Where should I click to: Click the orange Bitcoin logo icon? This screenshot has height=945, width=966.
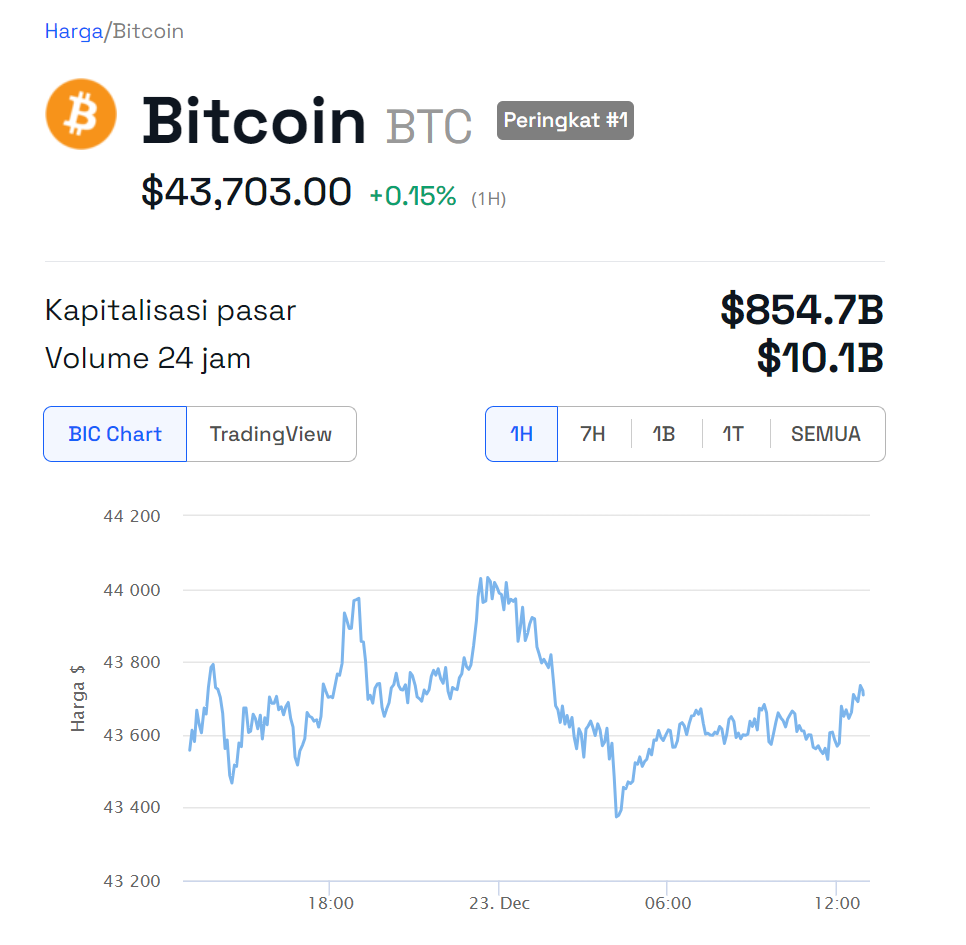click(81, 114)
